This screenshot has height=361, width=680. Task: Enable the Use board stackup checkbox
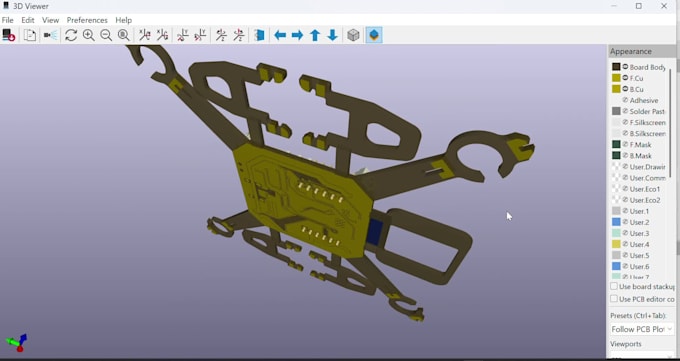coord(614,286)
